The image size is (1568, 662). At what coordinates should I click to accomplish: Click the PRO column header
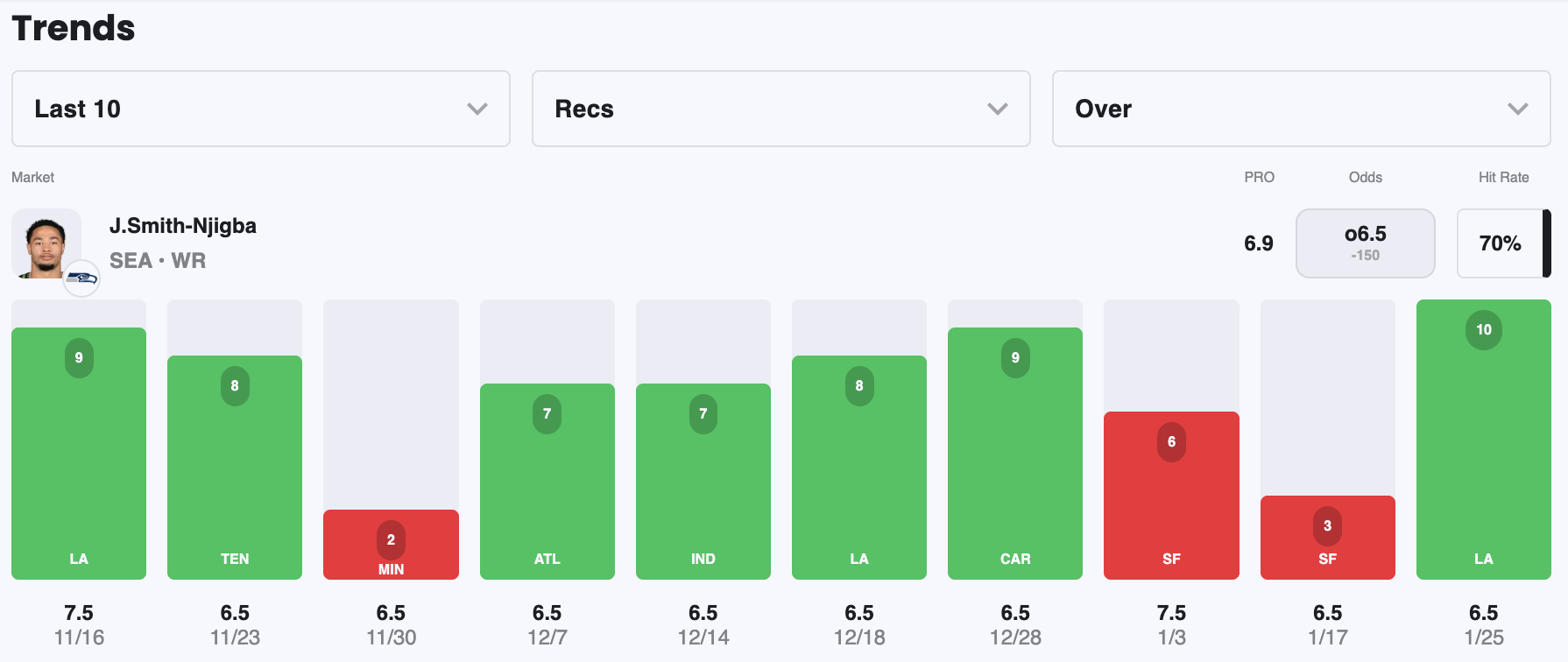[x=1260, y=177]
